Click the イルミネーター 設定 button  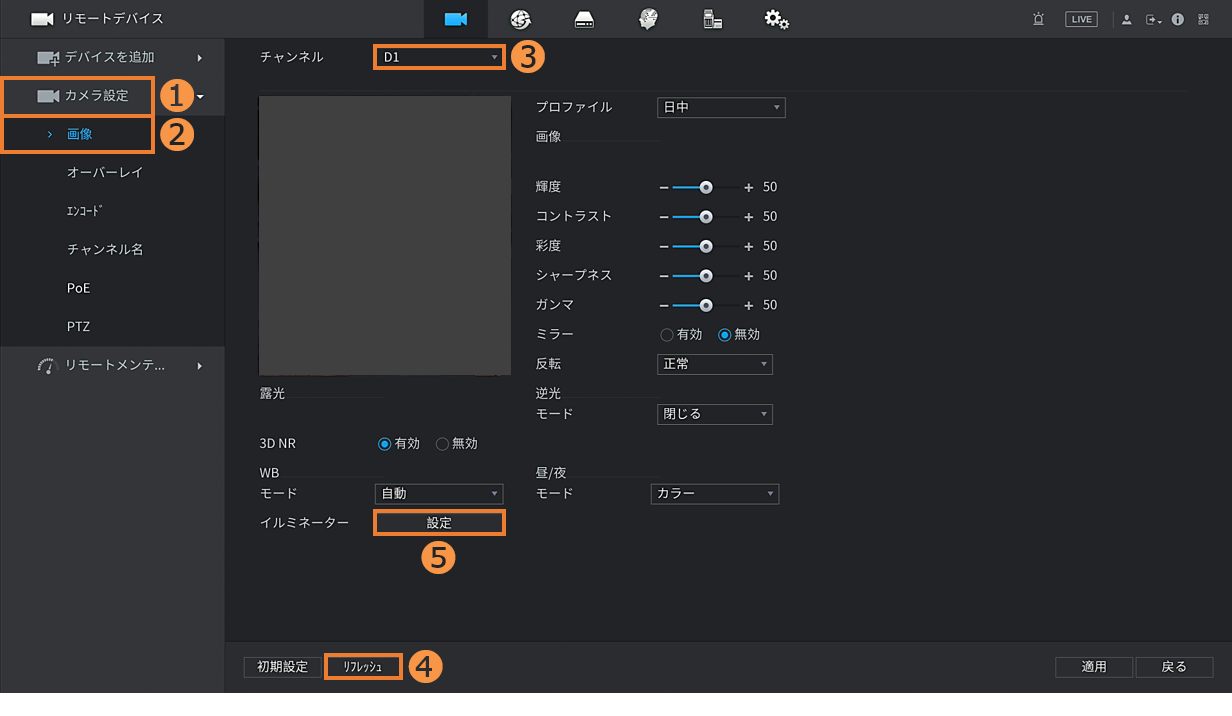tap(439, 523)
